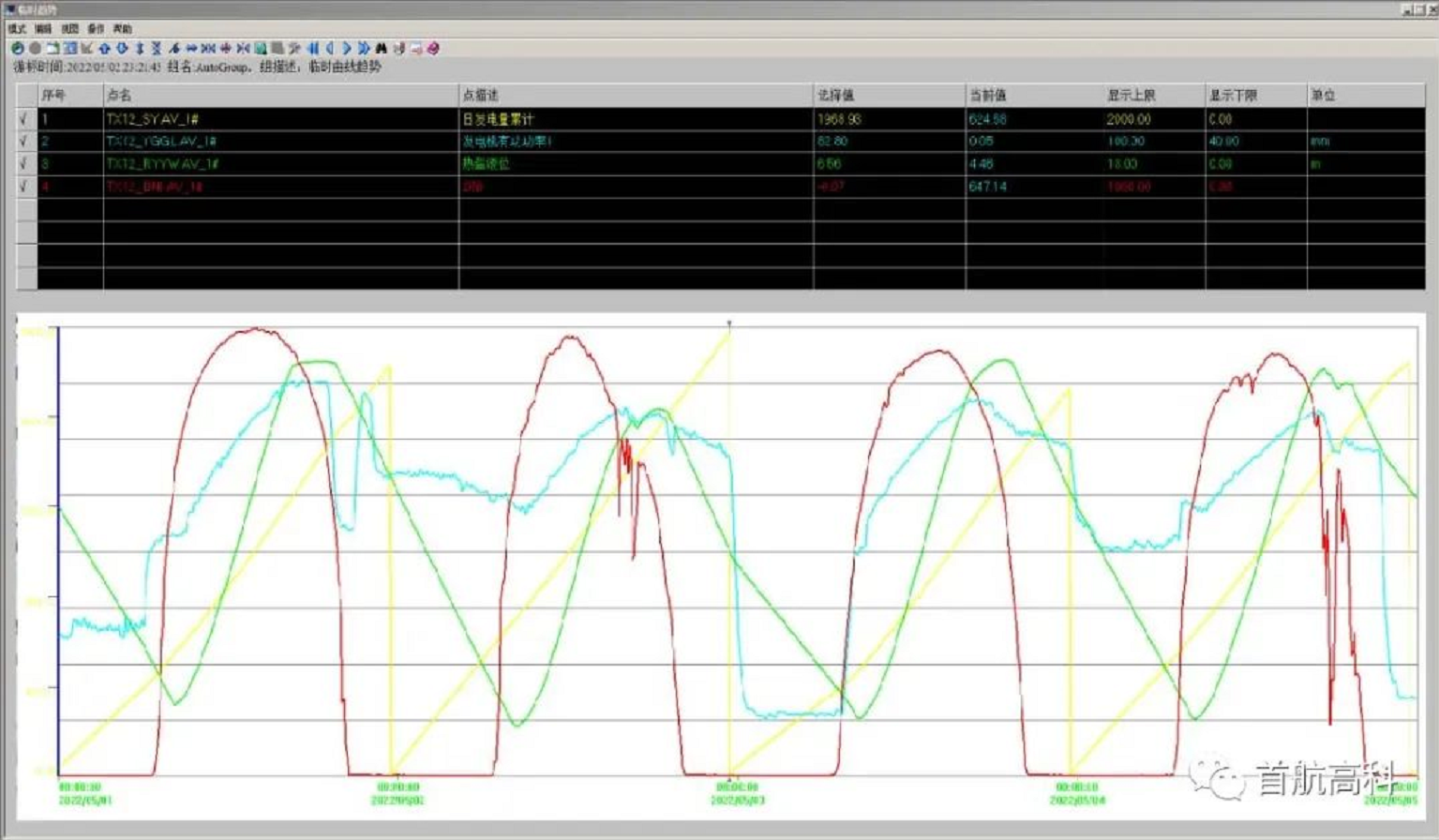Viewport: 1439px width, 840px height.
Task: Step back with single left arrow icon
Action: 329,48
